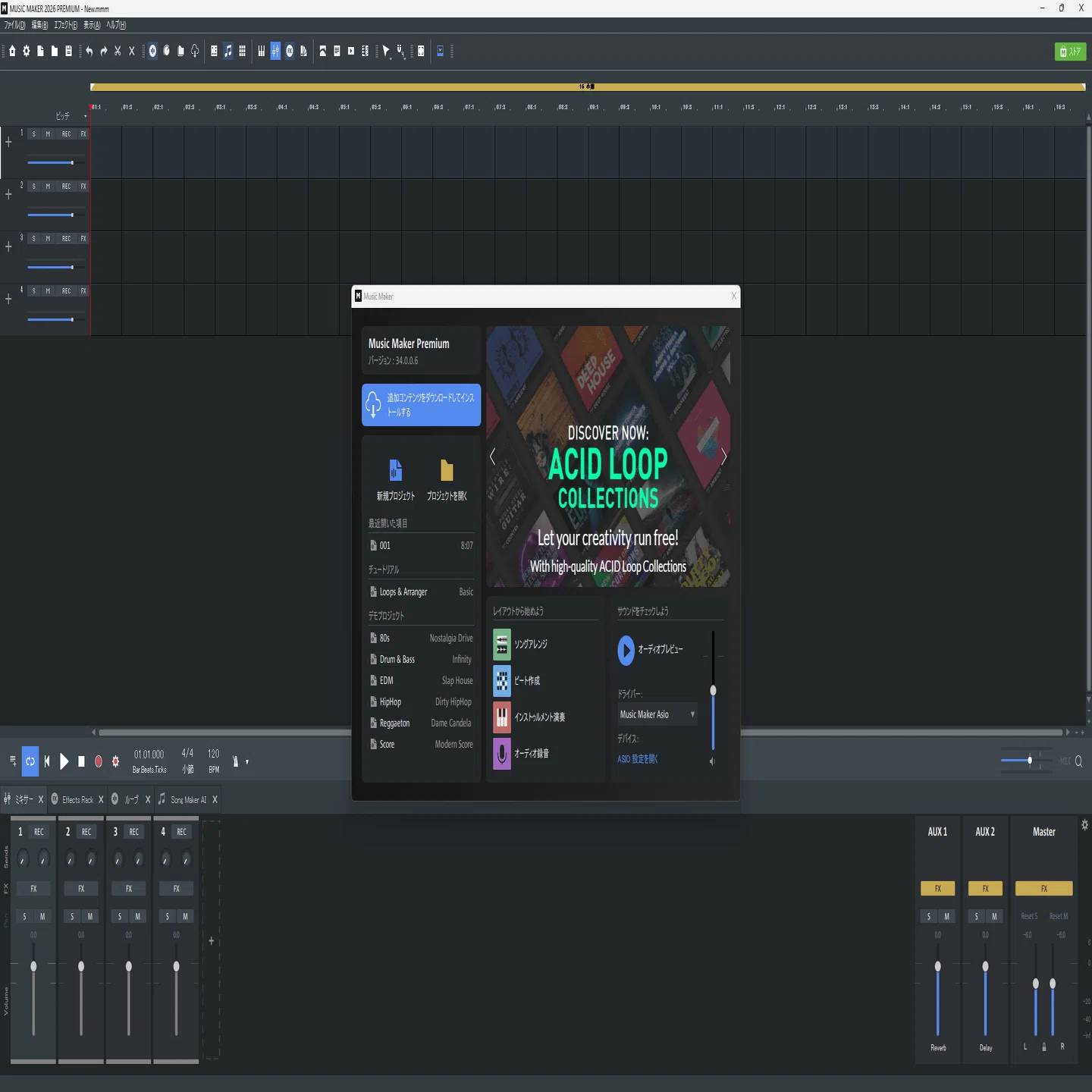Screen dimensions: 1092x1092
Task: Open the エフェクト menu
Action: tap(65, 25)
